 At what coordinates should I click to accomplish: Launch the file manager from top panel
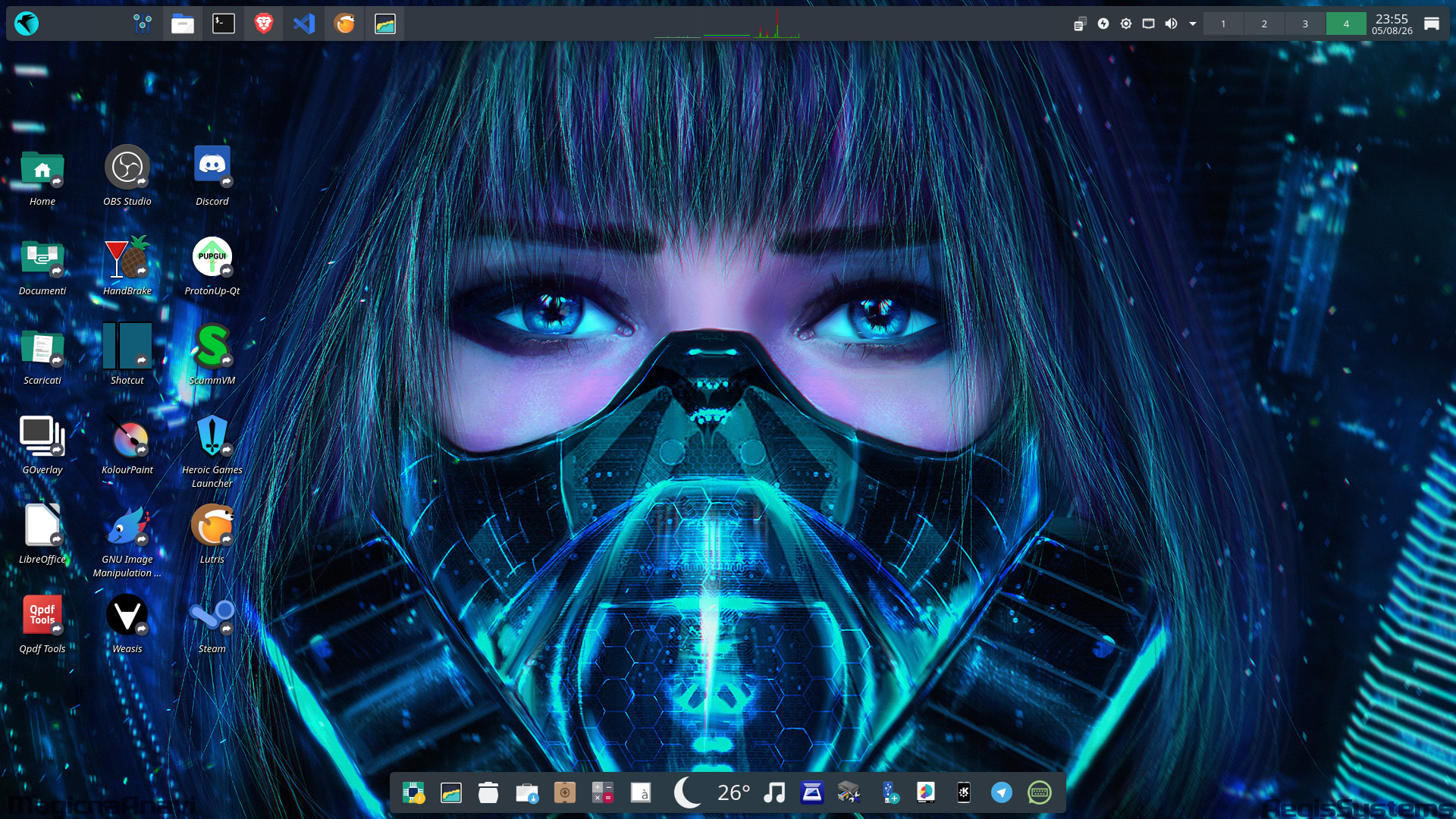pyautogui.click(x=183, y=24)
